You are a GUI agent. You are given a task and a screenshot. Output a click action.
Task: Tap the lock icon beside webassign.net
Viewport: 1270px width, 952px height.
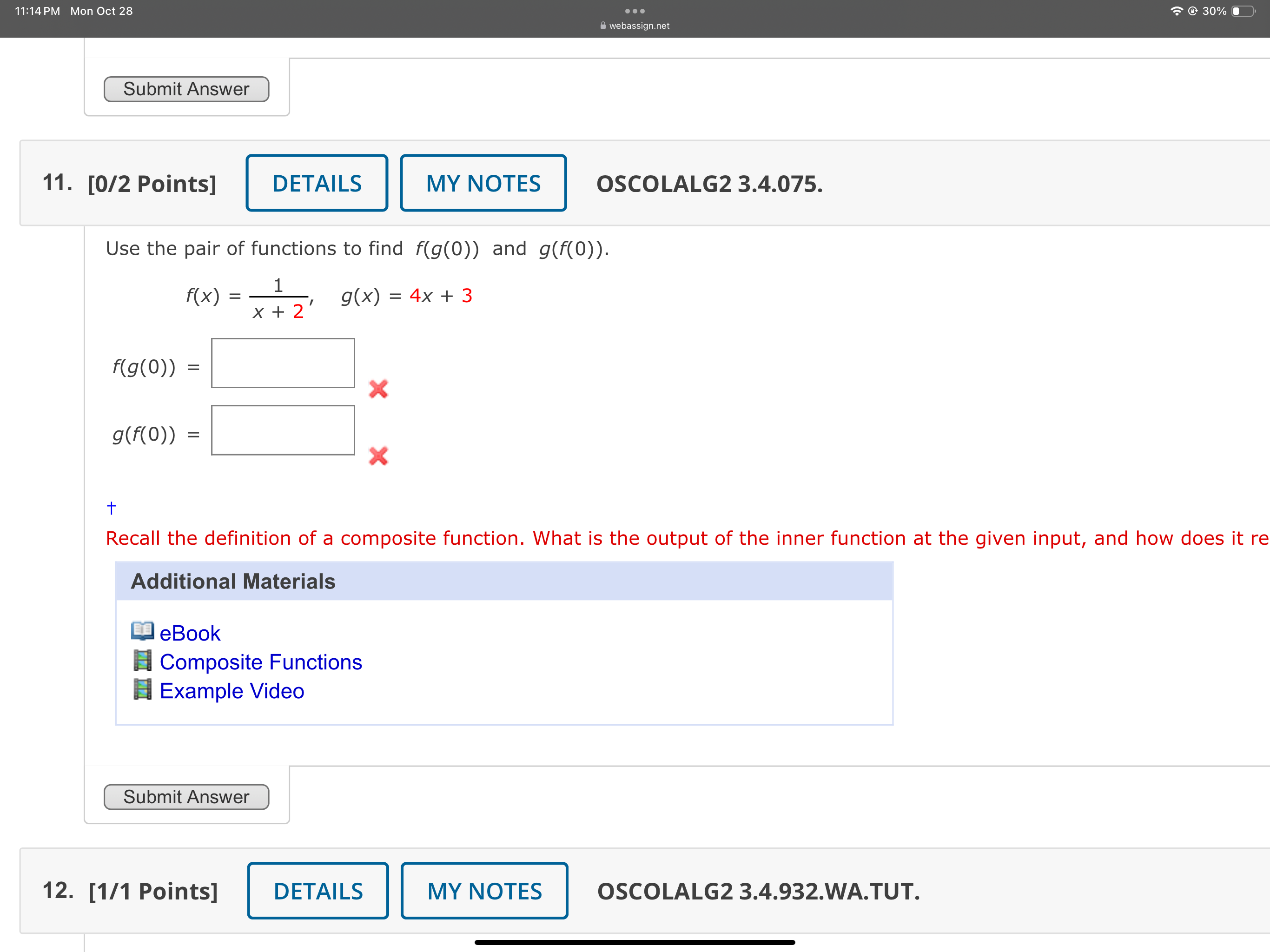tap(603, 25)
